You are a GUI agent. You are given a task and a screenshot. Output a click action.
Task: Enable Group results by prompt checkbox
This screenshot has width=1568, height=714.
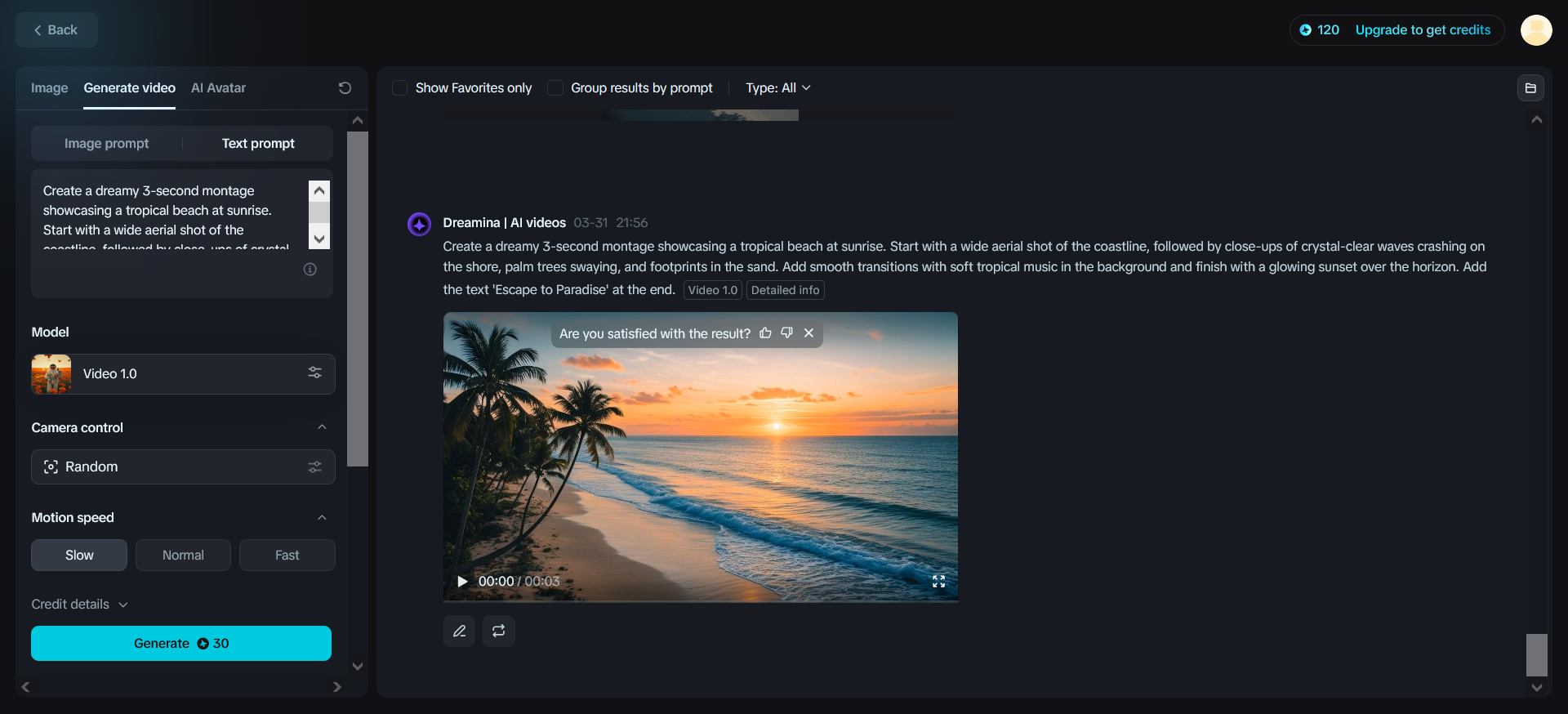click(x=555, y=87)
